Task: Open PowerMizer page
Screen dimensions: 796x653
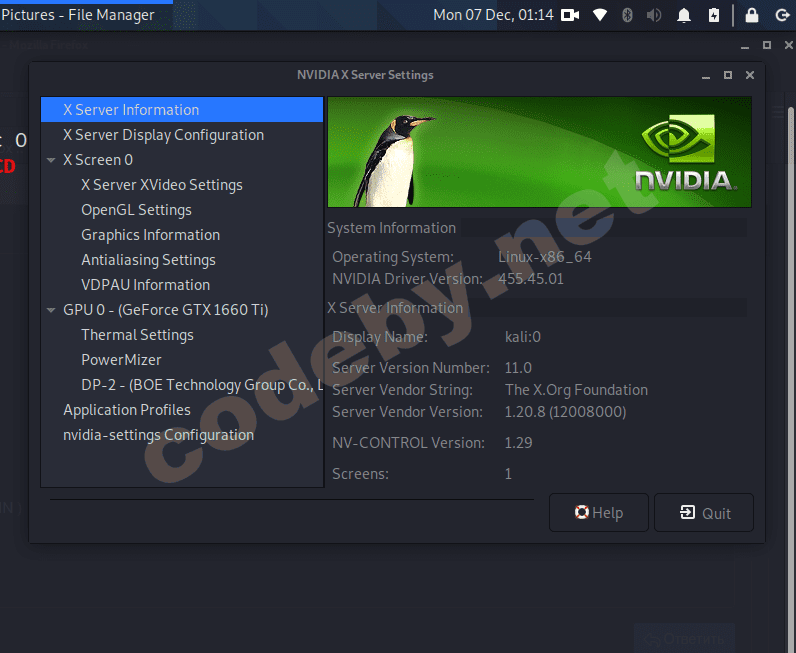Action: tap(121, 360)
